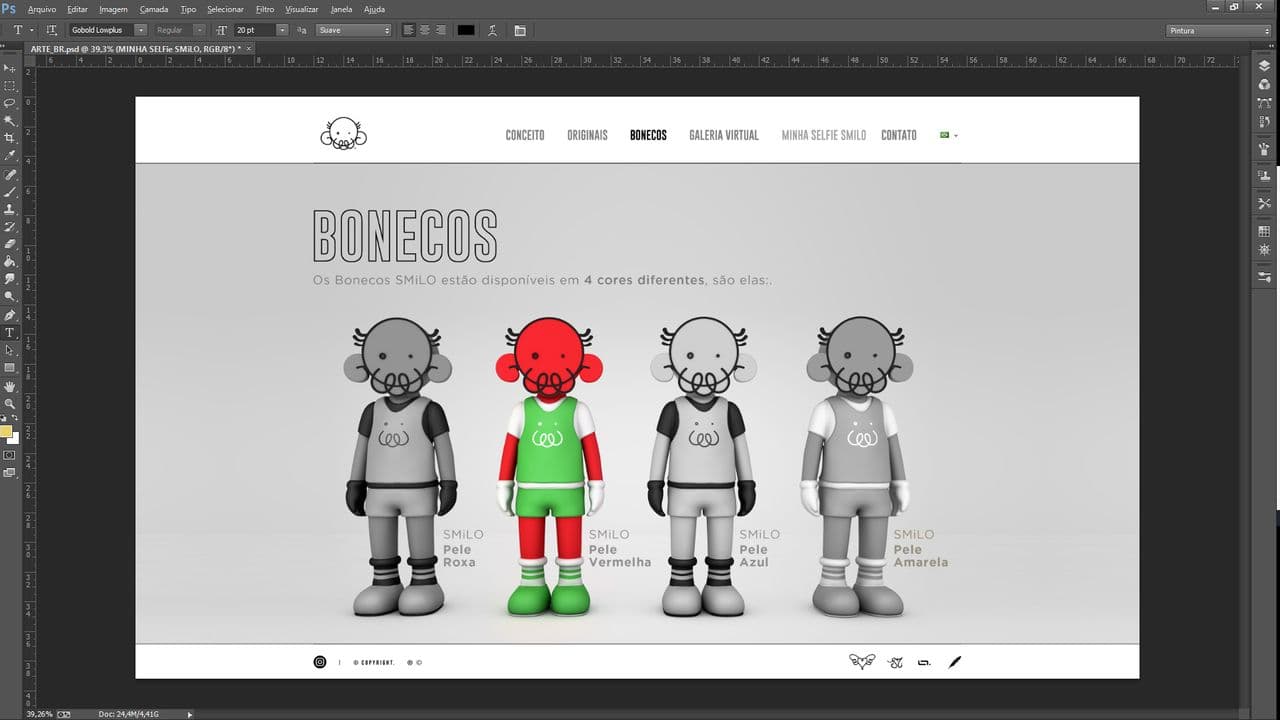Edit the 20 pt font size field

click(252, 30)
